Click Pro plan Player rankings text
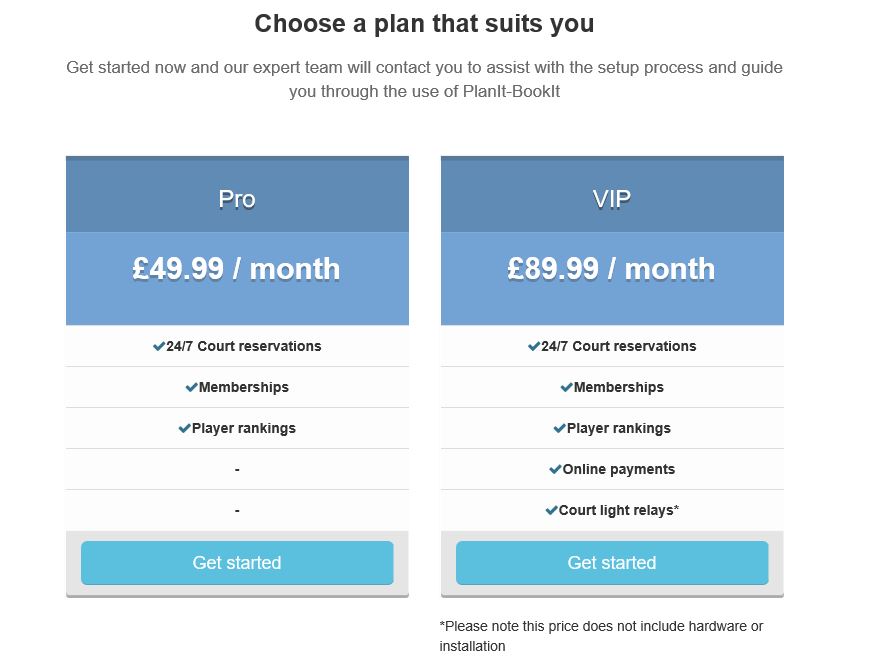Screen dimensions: 878x663 (244, 428)
